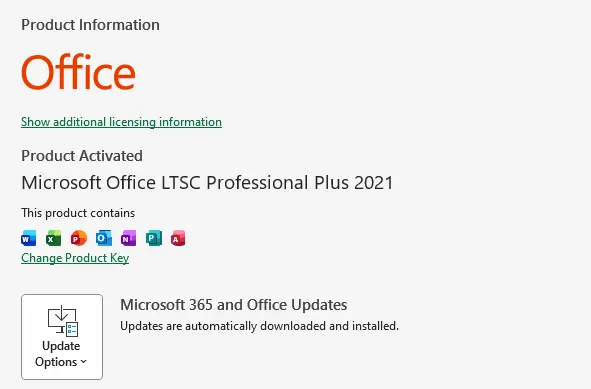Click the Update Options button label
This screenshot has height=389, width=591.
point(61,354)
